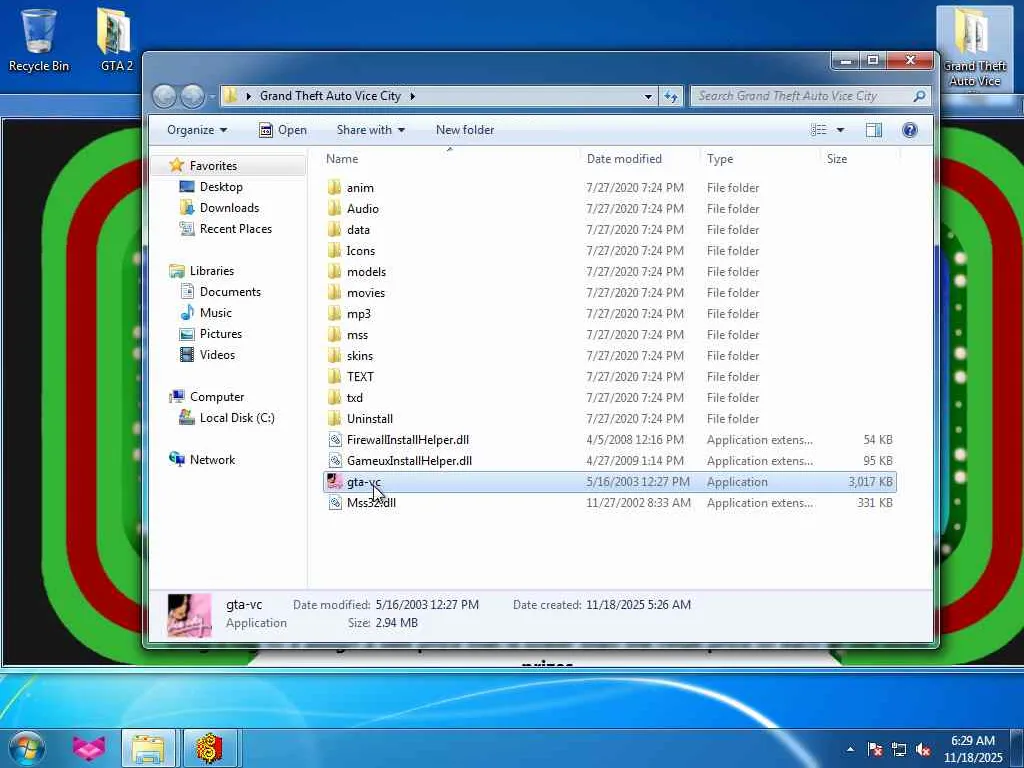This screenshot has height=768, width=1024.
Task: Click the red S taskbar application
Action: 210,748
